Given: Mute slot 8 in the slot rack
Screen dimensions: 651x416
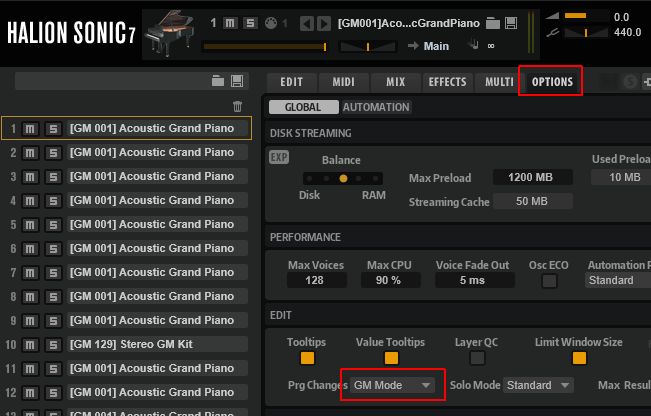Looking at the screenshot, I should [x=30, y=297].
